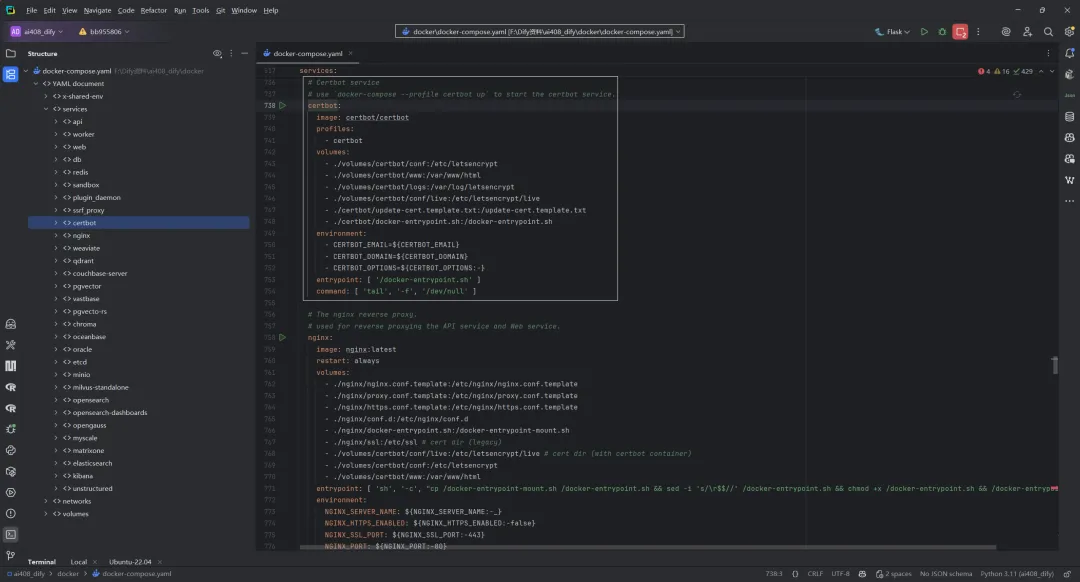Open the Terminal tool window icon
Viewport: 1080px width, 582px height.
coord(10,534)
